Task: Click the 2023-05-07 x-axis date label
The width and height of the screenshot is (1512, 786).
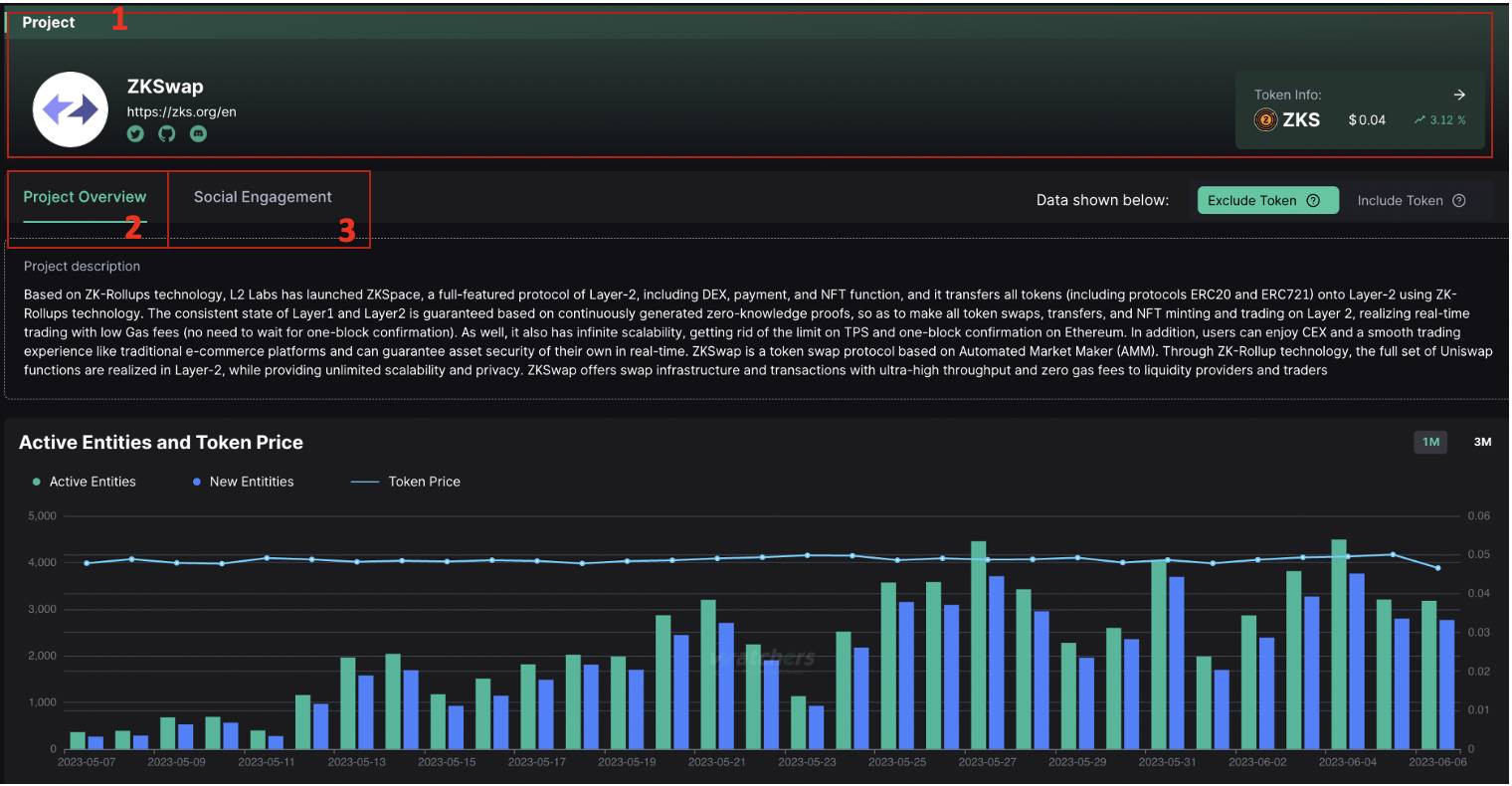Action: (x=87, y=762)
